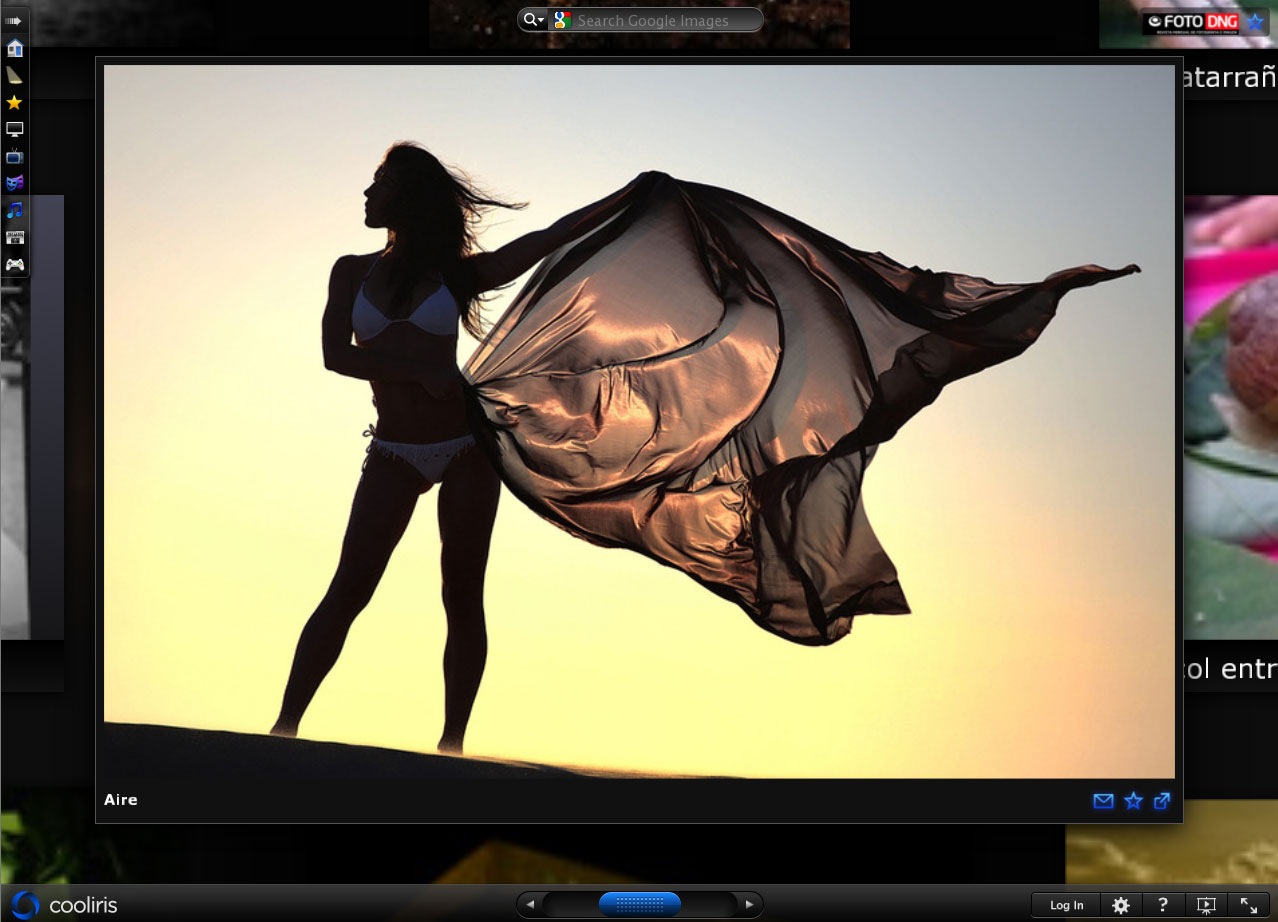Image resolution: width=1278 pixels, height=922 pixels.
Task: Select the spotlight icon in sidebar
Action: pyautogui.click(x=14, y=75)
